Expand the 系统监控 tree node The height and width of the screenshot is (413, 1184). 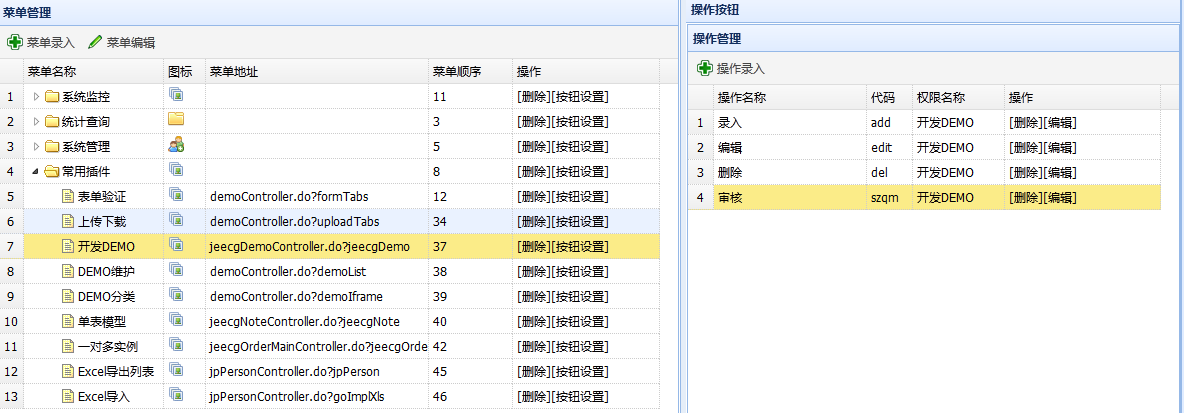click(x=36, y=97)
